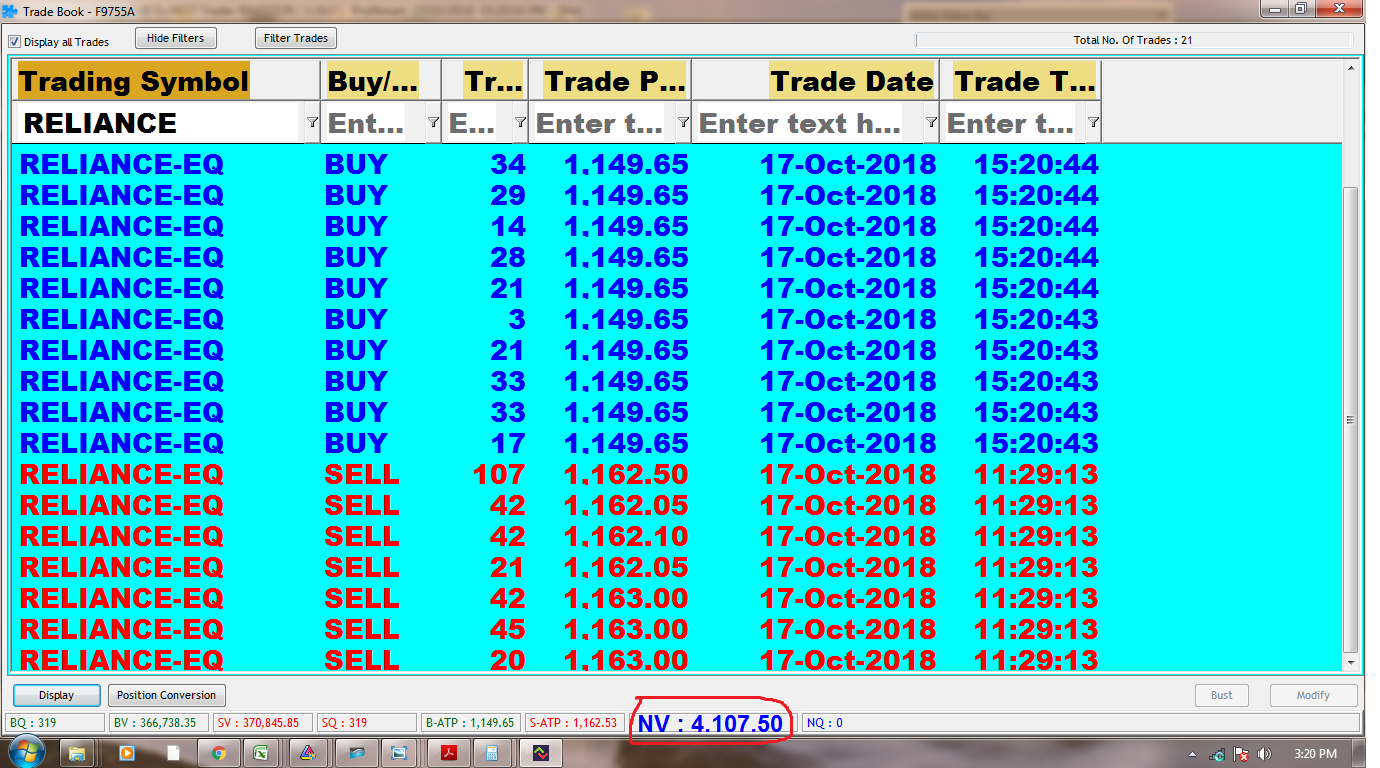Select the BUY row with quantity 29
Viewport: 1380px width, 768px height.
coord(678,194)
